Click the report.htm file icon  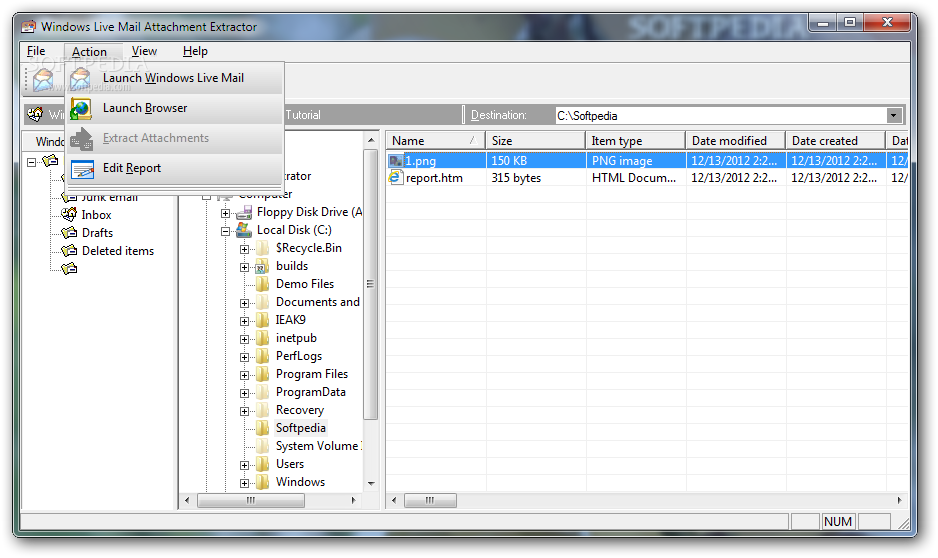click(395, 177)
